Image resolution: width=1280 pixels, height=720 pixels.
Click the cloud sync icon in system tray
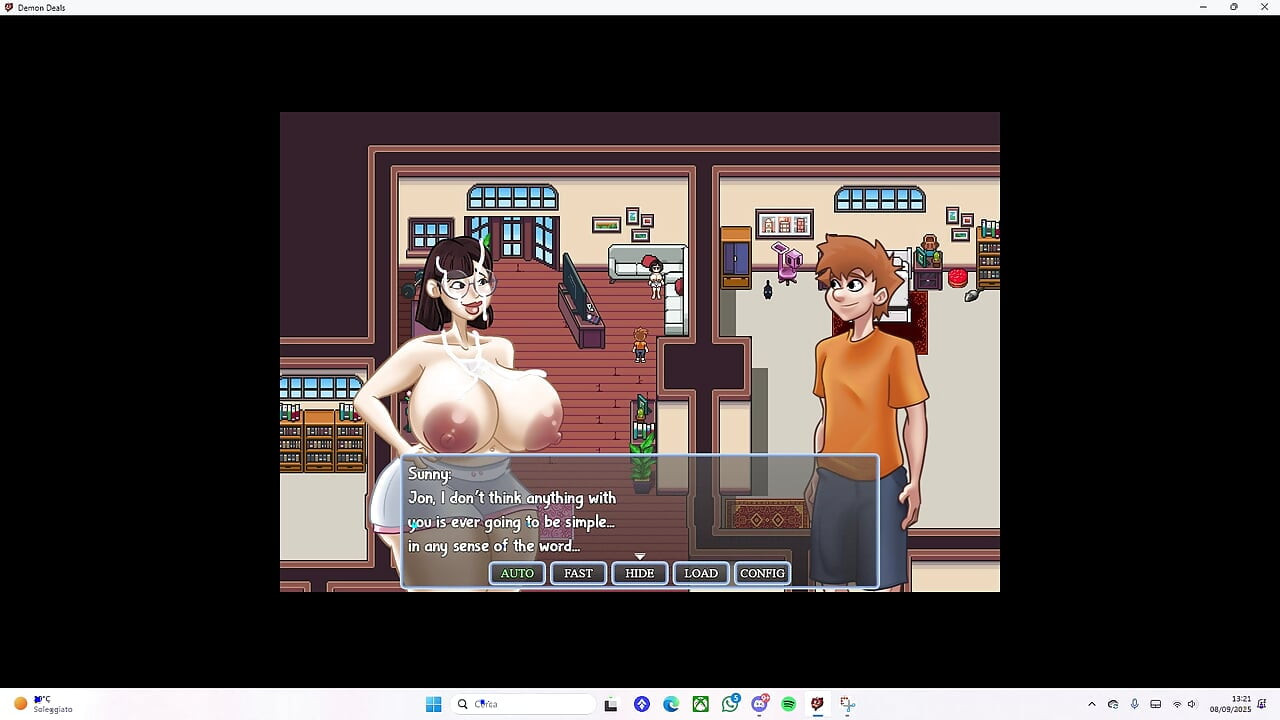[x=1113, y=704]
